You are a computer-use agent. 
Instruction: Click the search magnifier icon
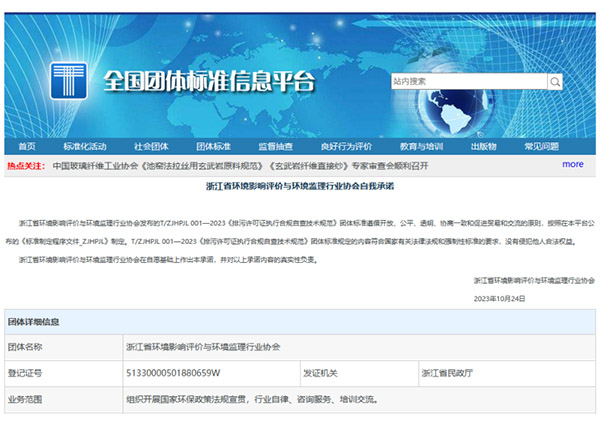(555, 81)
